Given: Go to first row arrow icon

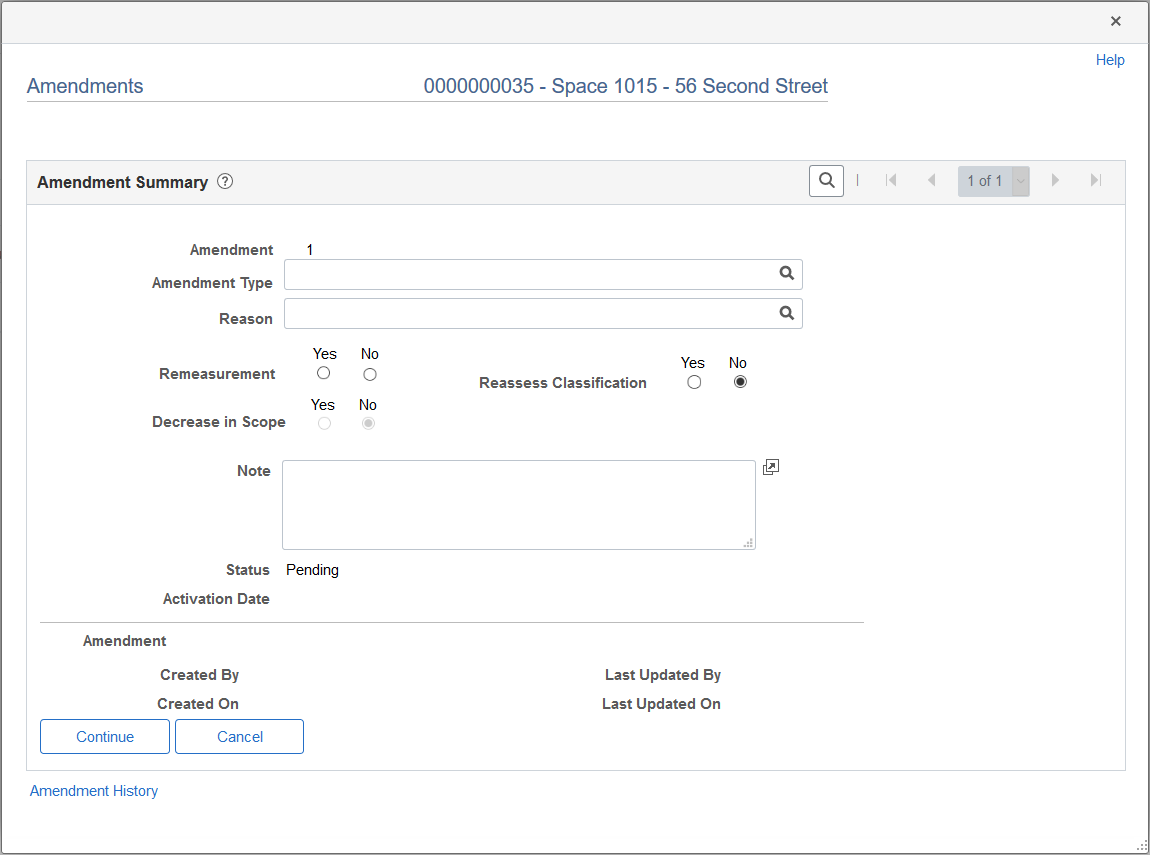Looking at the screenshot, I should click(891, 180).
